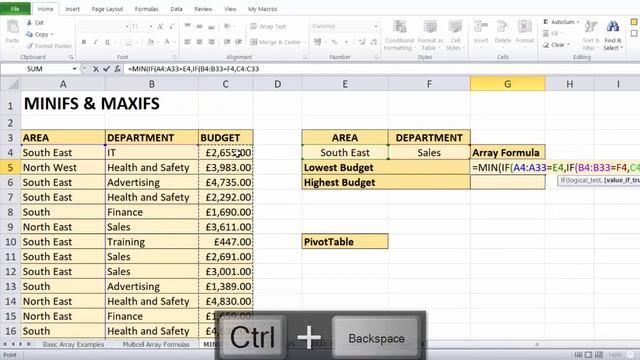Open Sort & Filter menu
Viewport: 640px width, 360px height.
pyautogui.click(x=591, y=36)
